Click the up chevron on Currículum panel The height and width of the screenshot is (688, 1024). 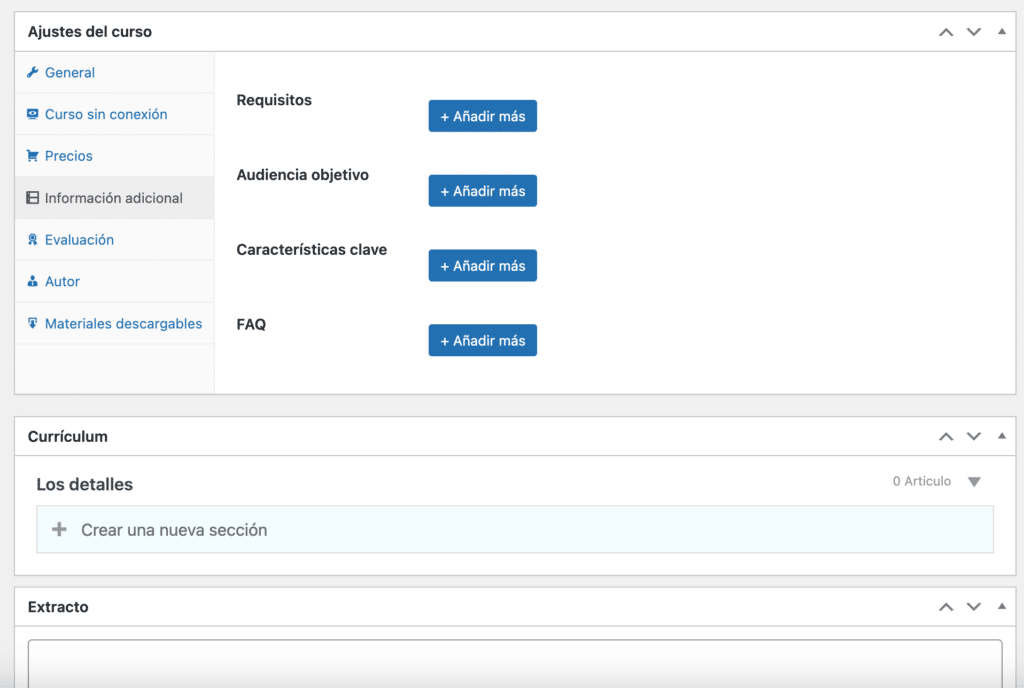pos(945,436)
